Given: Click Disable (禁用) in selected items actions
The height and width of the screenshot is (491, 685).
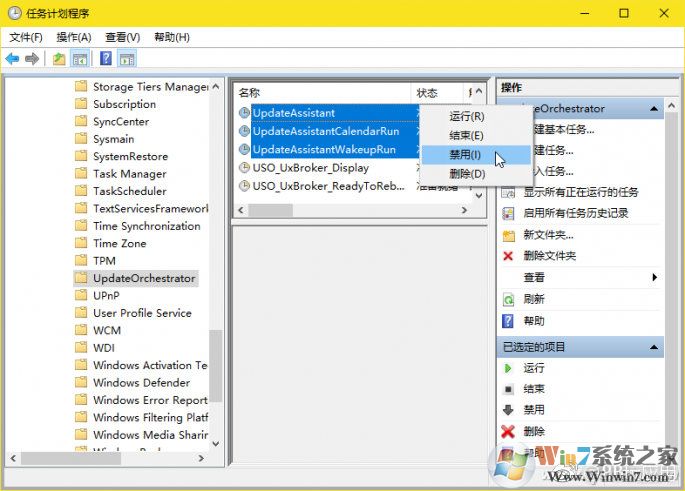Looking at the screenshot, I should tap(534, 410).
